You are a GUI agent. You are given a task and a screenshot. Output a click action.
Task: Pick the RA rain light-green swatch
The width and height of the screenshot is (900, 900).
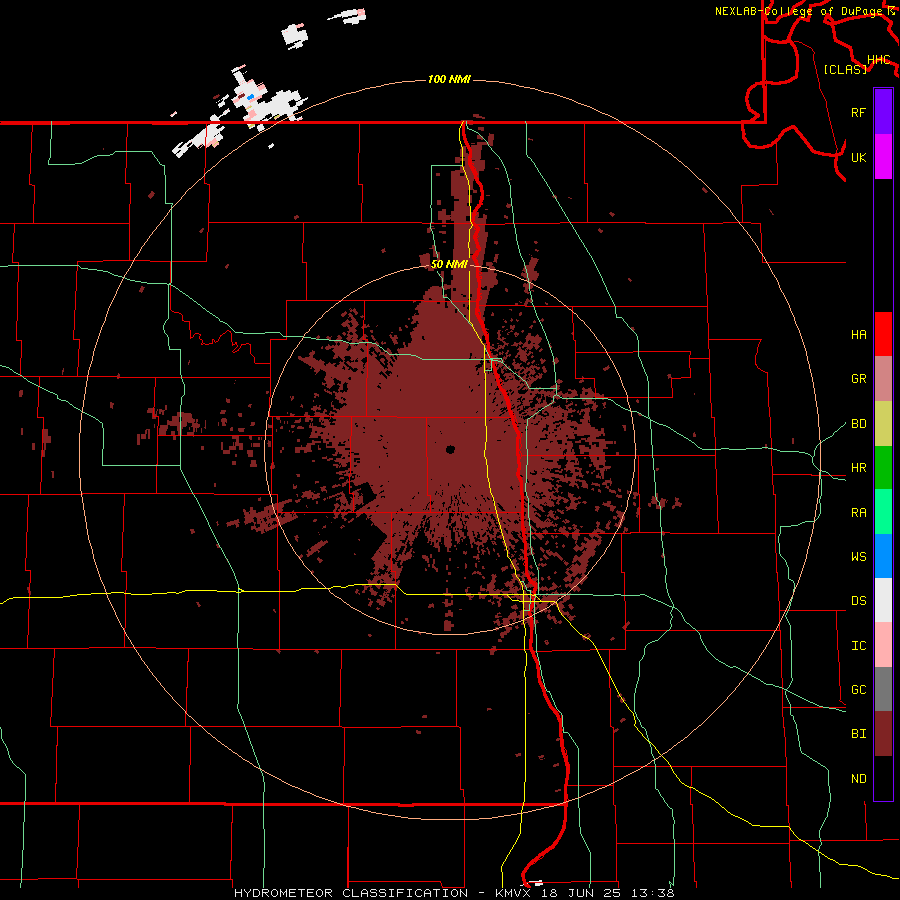pos(883,512)
